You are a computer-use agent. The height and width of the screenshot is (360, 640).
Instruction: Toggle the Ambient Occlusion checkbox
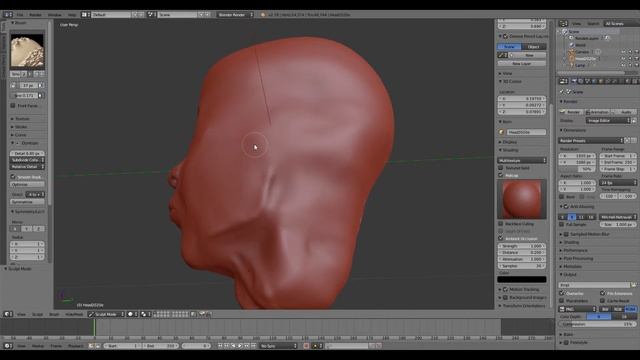pos(500,238)
